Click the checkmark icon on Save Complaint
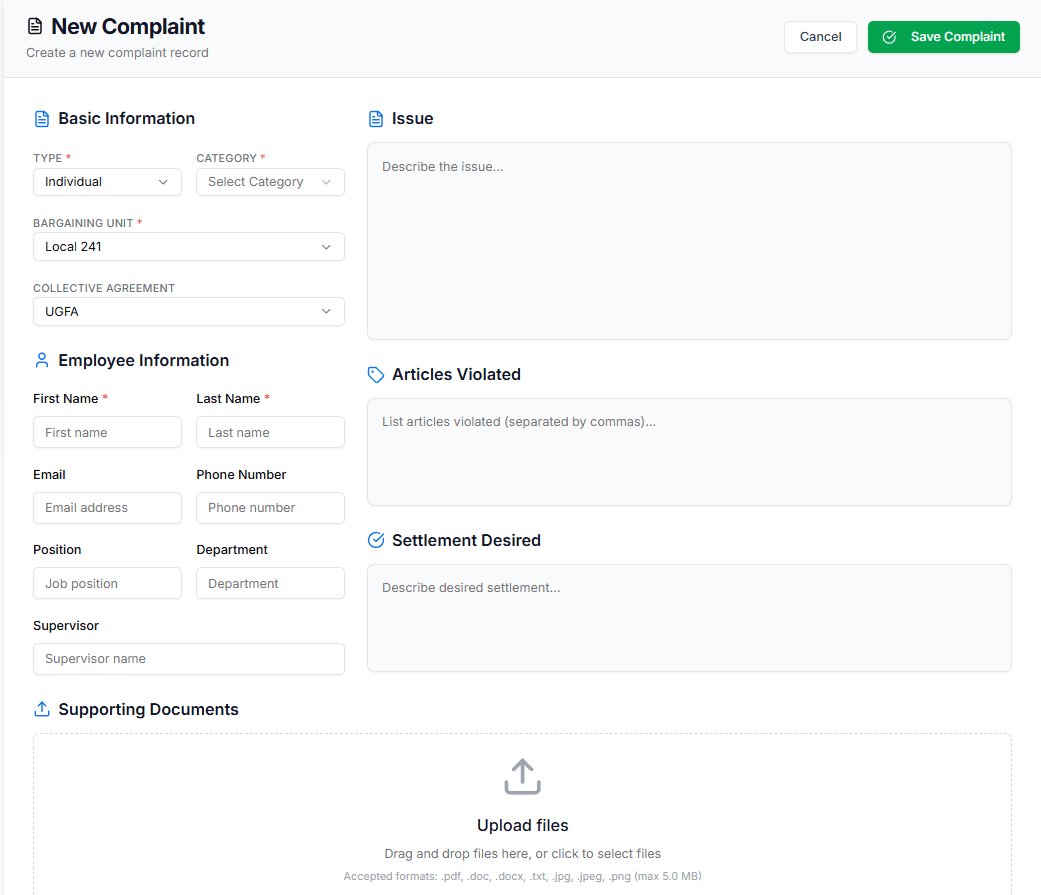The height and width of the screenshot is (895, 1041). click(x=888, y=37)
